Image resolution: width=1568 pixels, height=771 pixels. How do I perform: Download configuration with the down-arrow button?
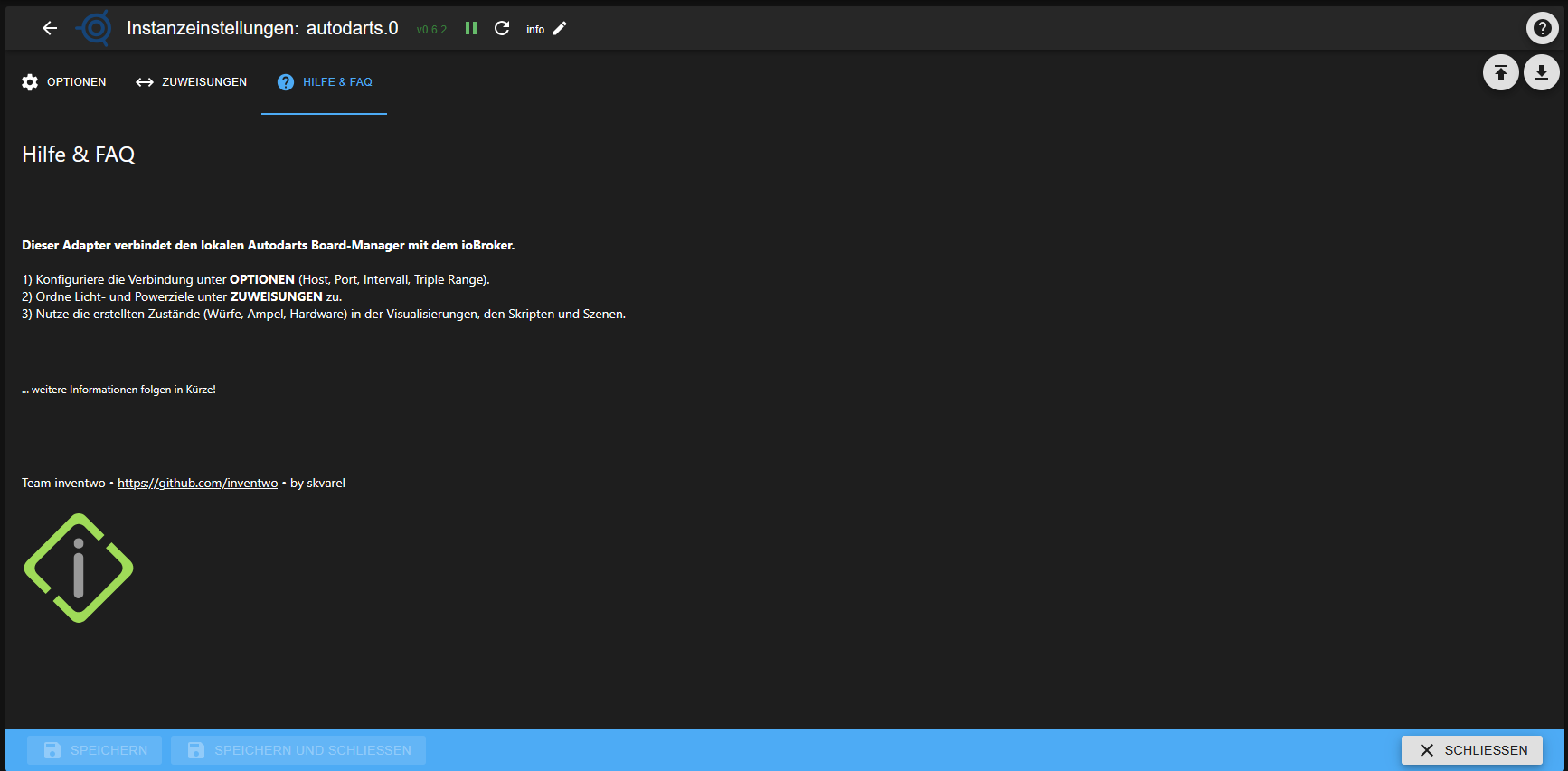tap(1541, 72)
